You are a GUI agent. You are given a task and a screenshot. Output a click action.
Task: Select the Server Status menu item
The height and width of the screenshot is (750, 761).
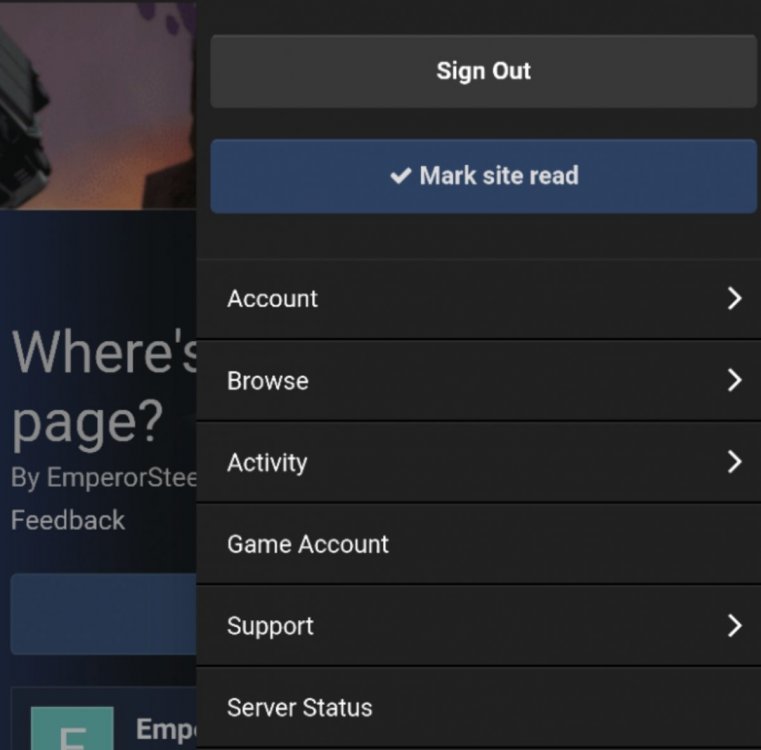(x=479, y=708)
